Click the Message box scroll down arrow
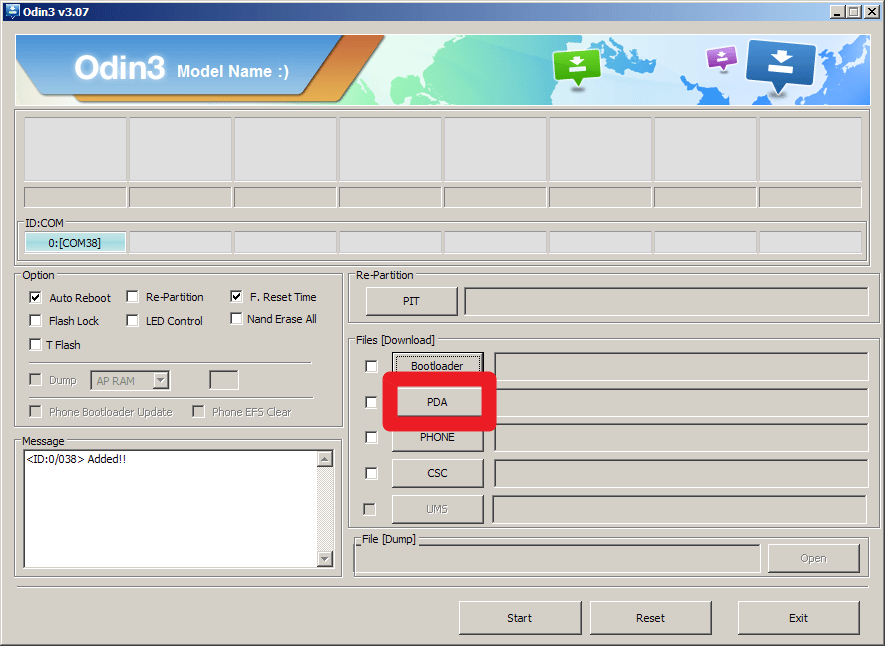The height and width of the screenshot is (646, 885). pos(325,559)
